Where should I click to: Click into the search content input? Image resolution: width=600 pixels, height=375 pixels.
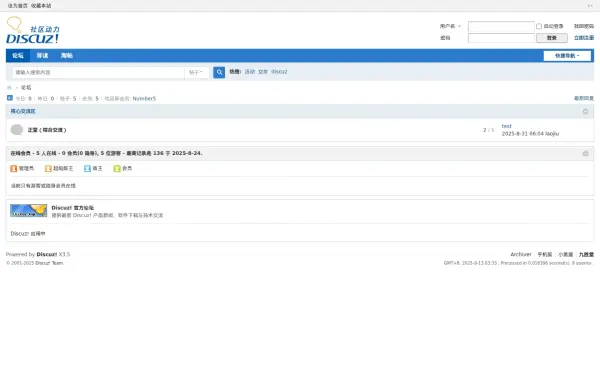pos(98,72)
